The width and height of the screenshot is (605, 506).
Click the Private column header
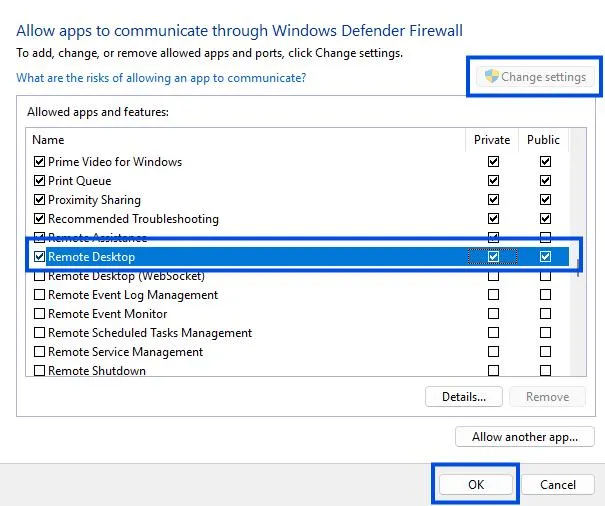pyautogui.click(x=492, y=140)
